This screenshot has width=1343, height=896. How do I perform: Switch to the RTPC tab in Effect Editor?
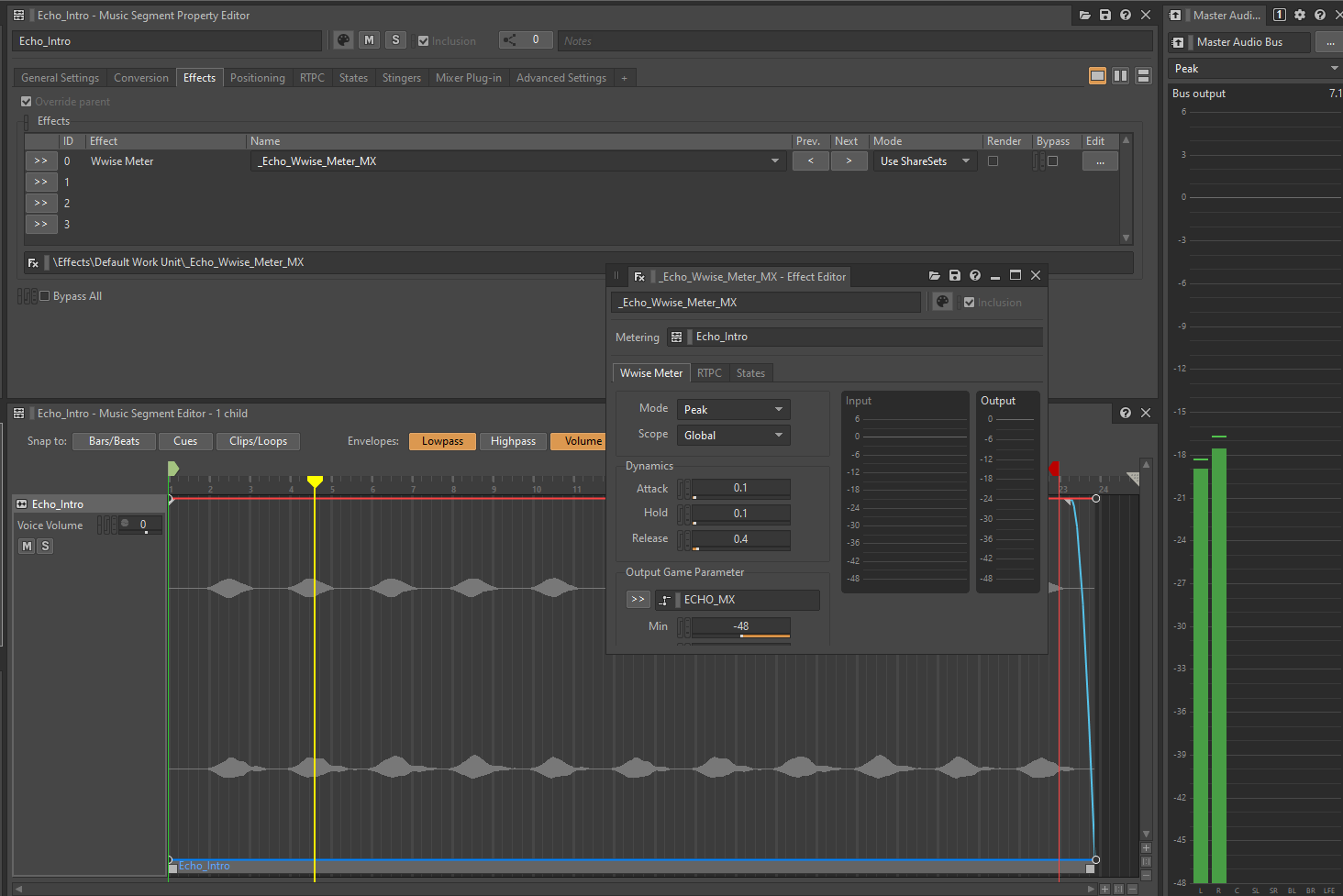(x=709, y=372)
